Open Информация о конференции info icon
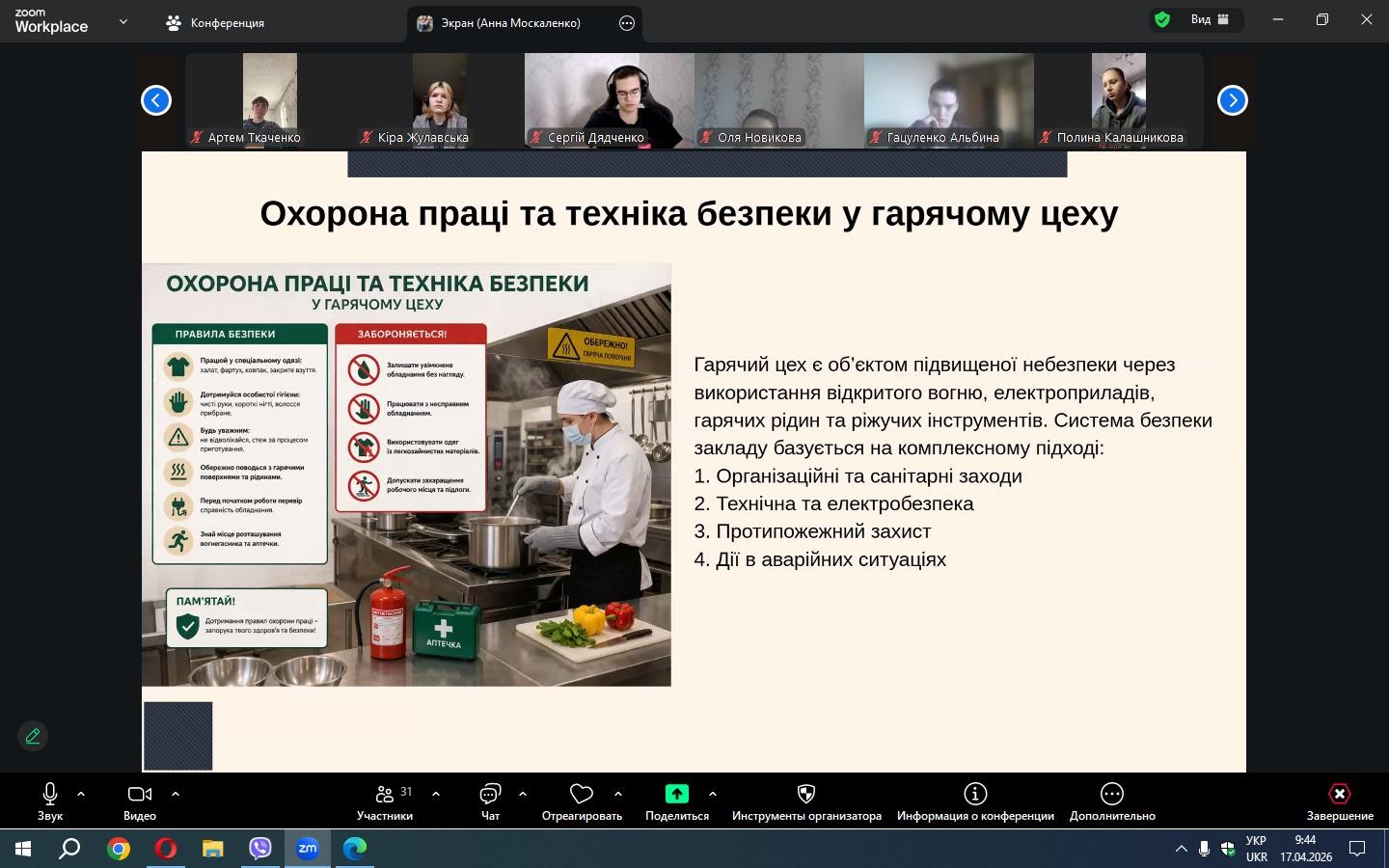This screenshot has height=868, width=1389. coord(975,794)
